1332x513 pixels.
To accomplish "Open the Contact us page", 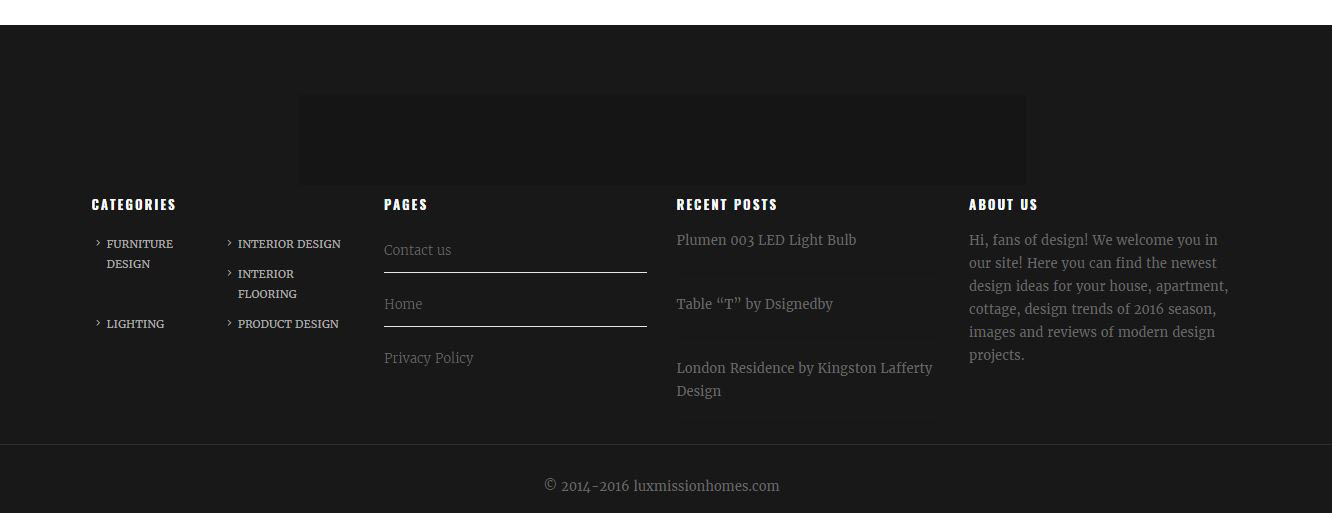I will pos(417,250).
